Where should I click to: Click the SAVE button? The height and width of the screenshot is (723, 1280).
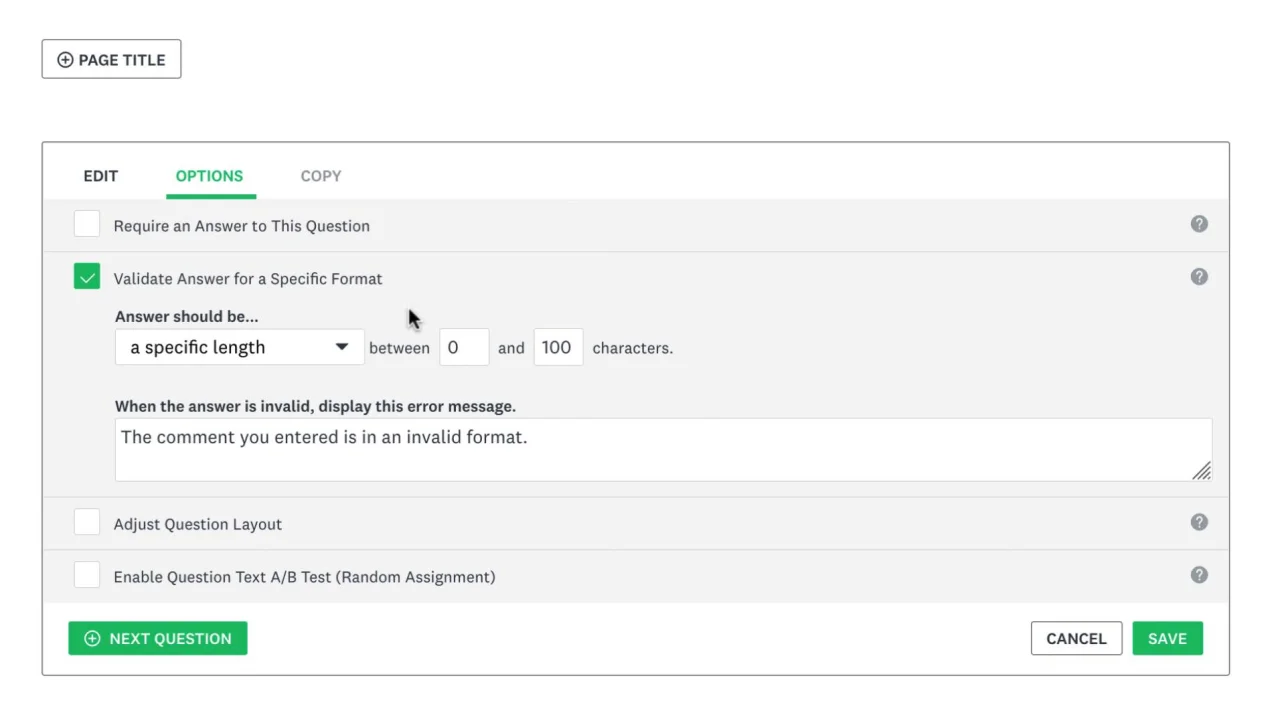1167,638
